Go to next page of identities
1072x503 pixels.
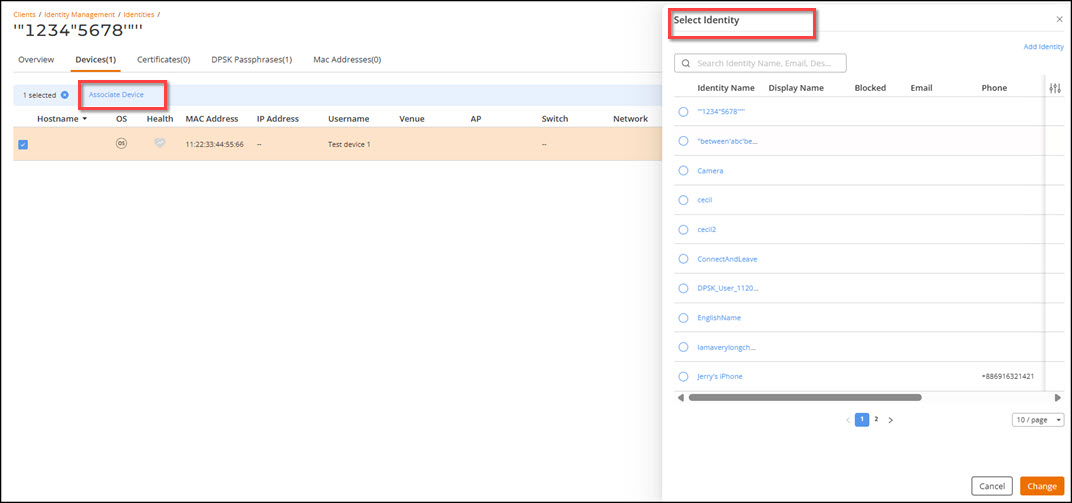pos(891,420)
